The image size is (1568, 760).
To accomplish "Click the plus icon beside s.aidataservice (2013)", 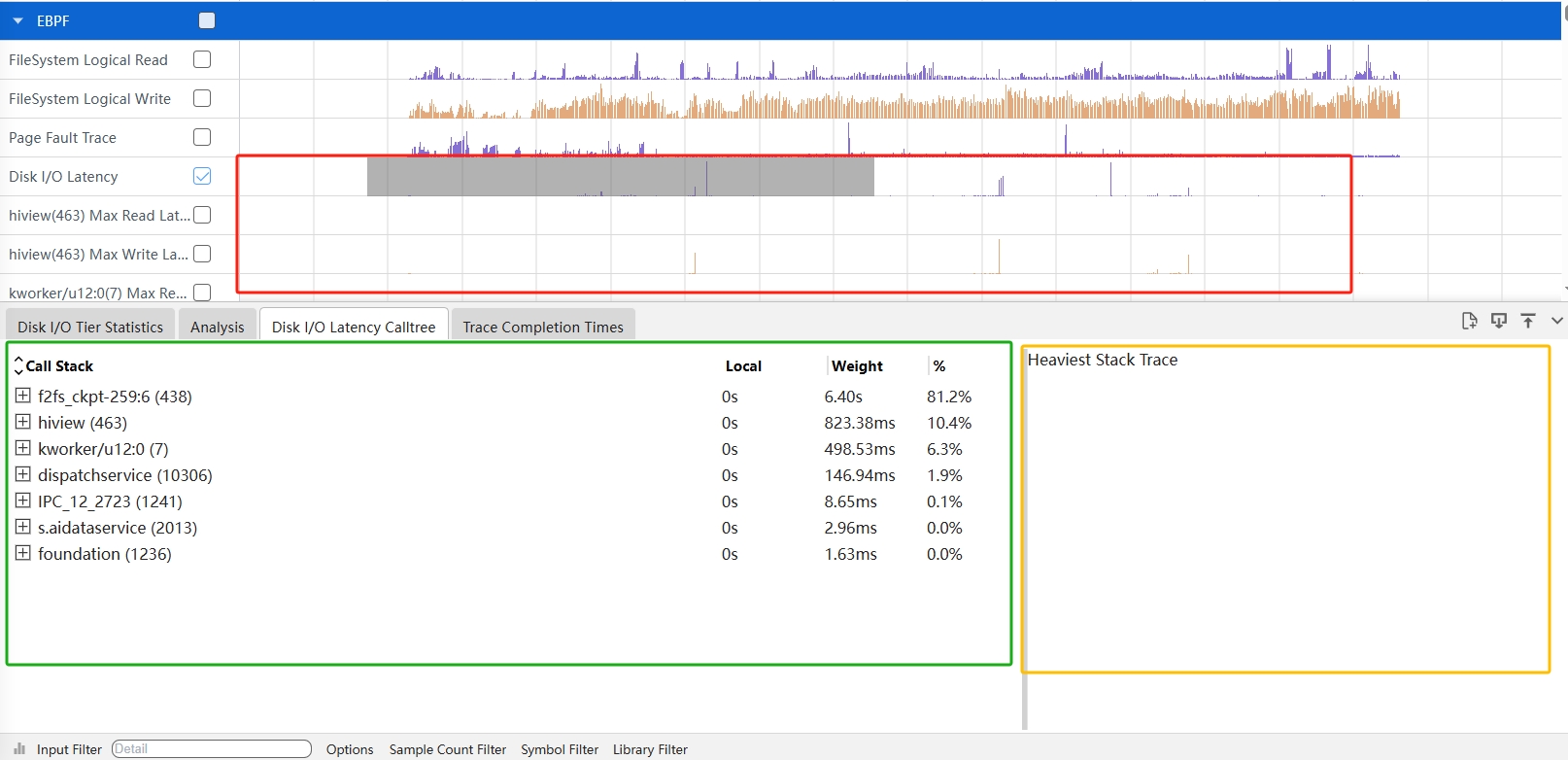I will tap(23, 527).
